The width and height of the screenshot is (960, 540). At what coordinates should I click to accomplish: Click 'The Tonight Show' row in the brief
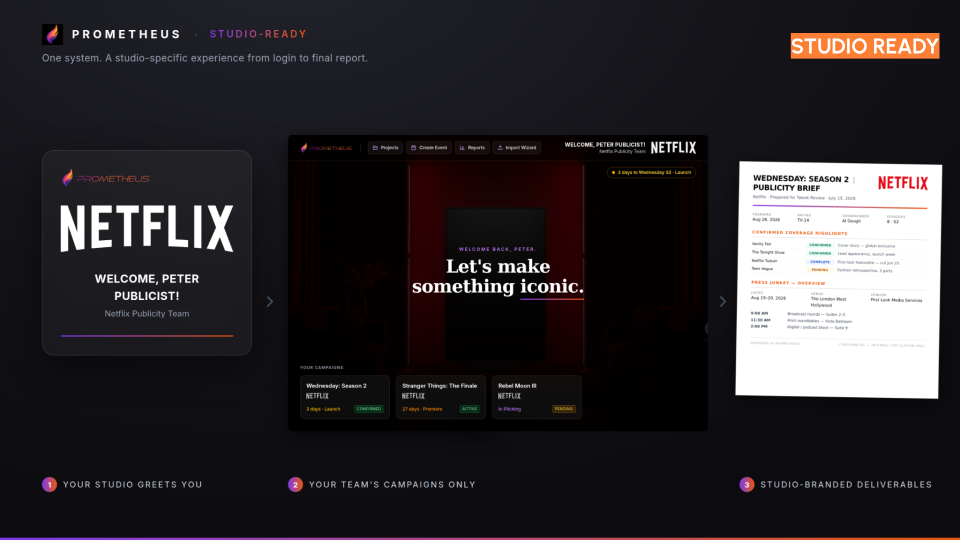click(x=839, y=253)
